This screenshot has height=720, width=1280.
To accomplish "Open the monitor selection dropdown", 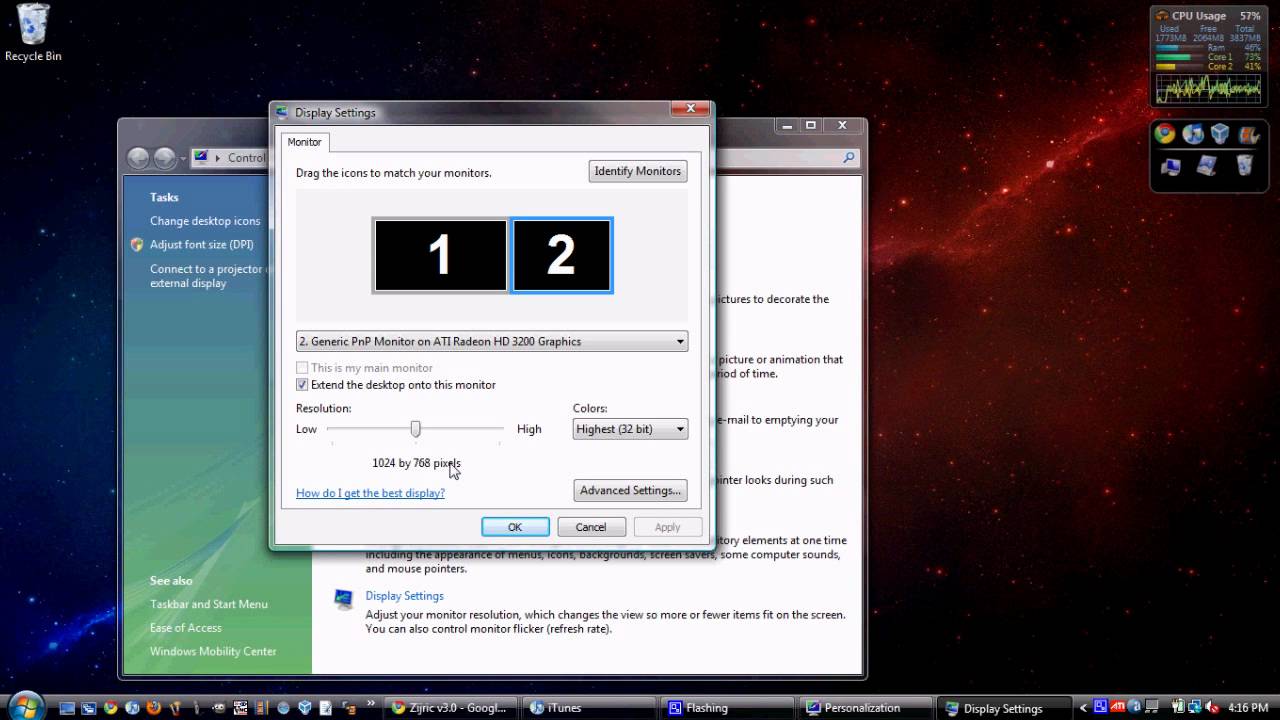I will click(x=492, y=341).
